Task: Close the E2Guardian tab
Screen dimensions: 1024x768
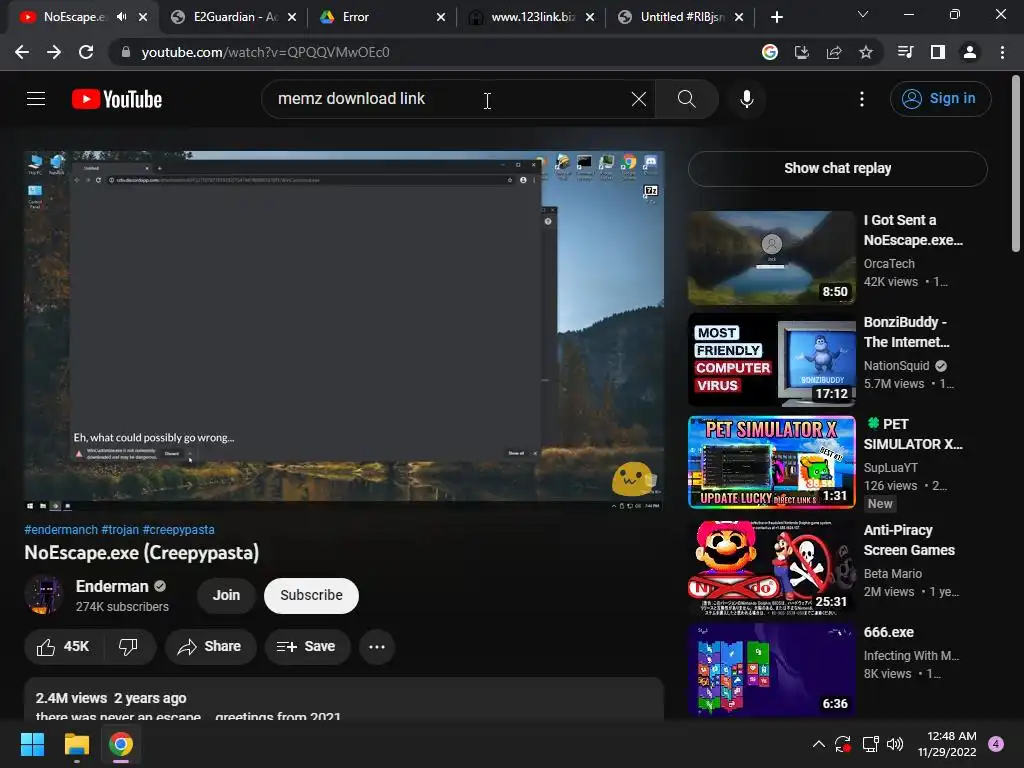Action: point(292,17)
